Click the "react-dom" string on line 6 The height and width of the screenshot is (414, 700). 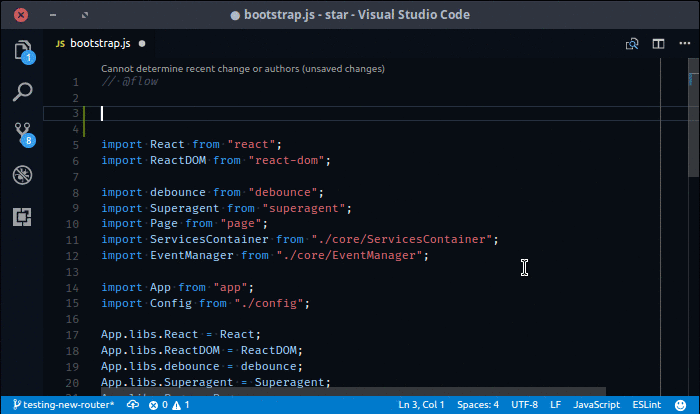coord(287,160)
